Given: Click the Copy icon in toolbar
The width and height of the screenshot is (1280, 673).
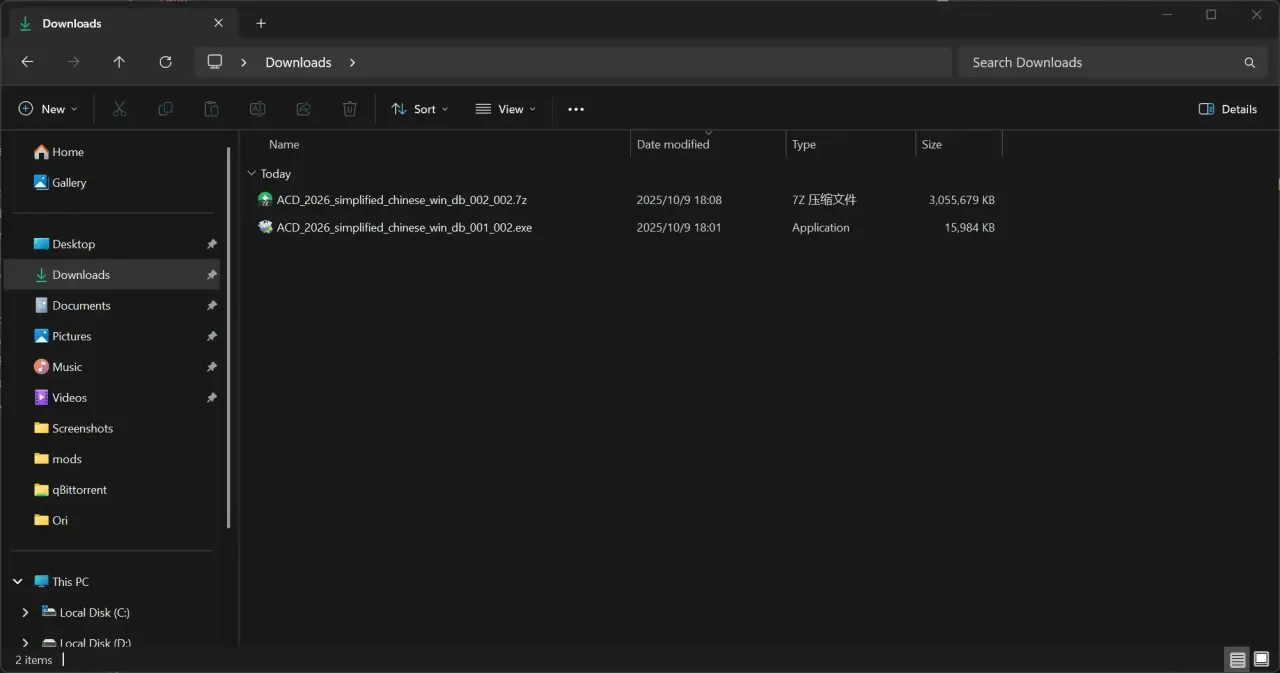Looking at the screenshot, I should (x=165, y=109).
